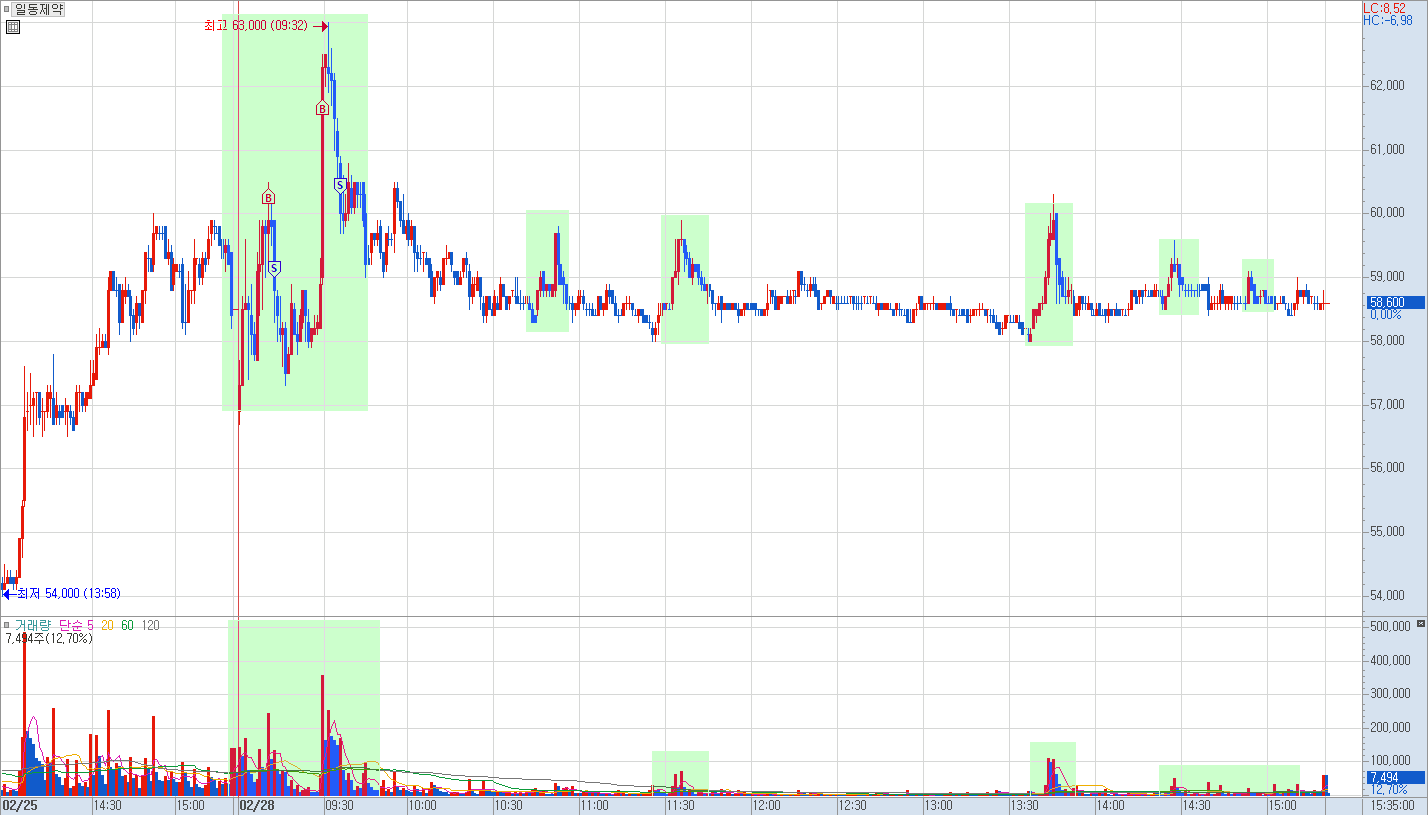Viewport: 1428px width, 815px height.
Task: Click the small square beside 일동제약 title
Action: tap(6, 9)
